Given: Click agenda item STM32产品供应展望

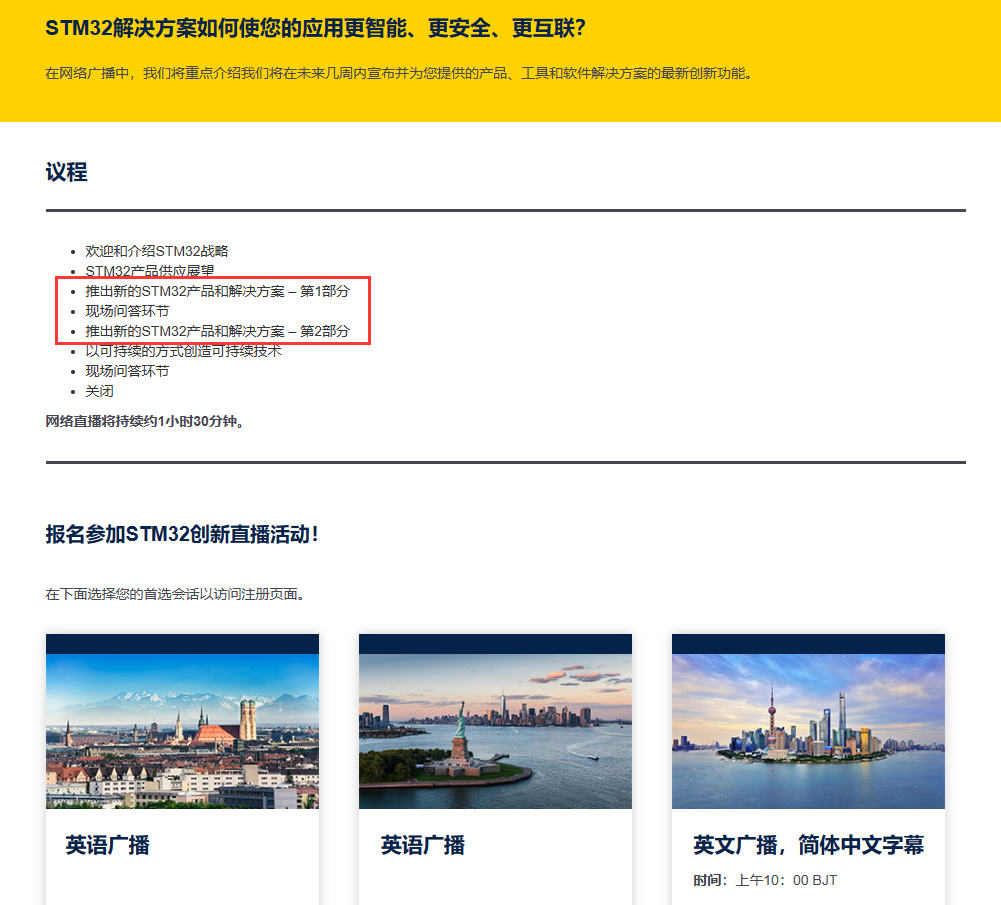Looking at the screenshot, I should [150, 271].
